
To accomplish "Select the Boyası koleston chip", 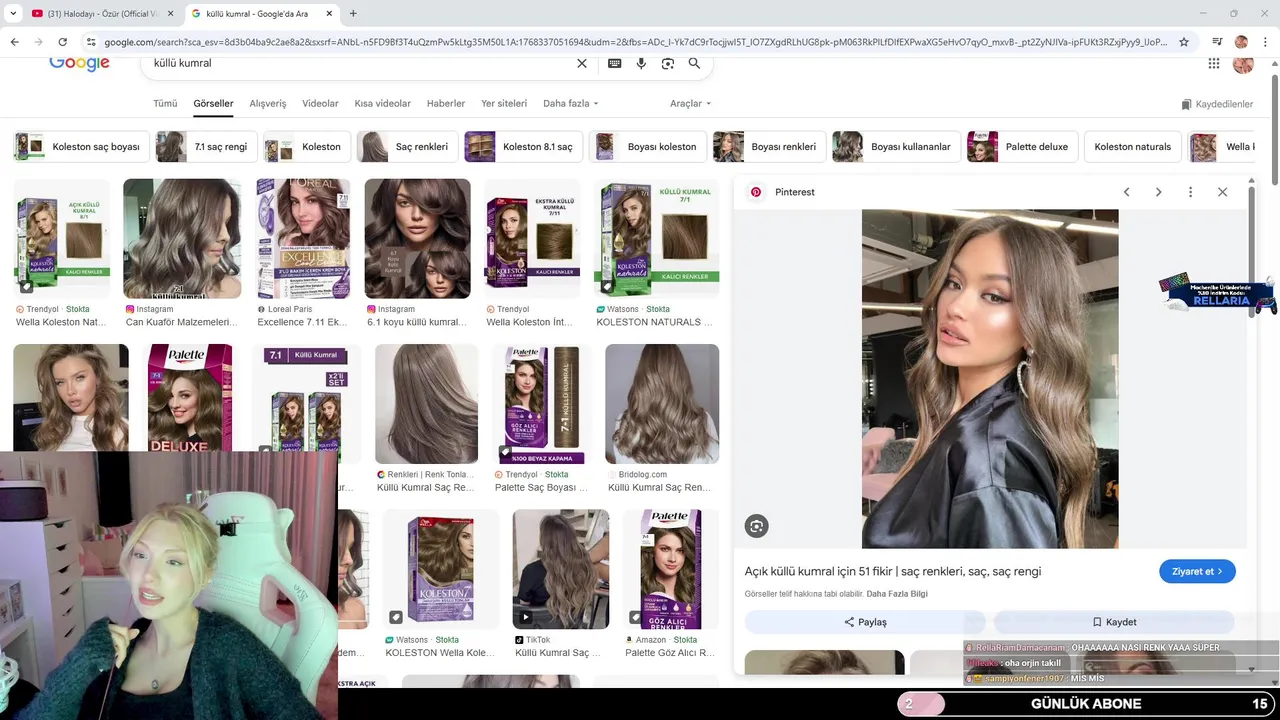I will [647, 147].
